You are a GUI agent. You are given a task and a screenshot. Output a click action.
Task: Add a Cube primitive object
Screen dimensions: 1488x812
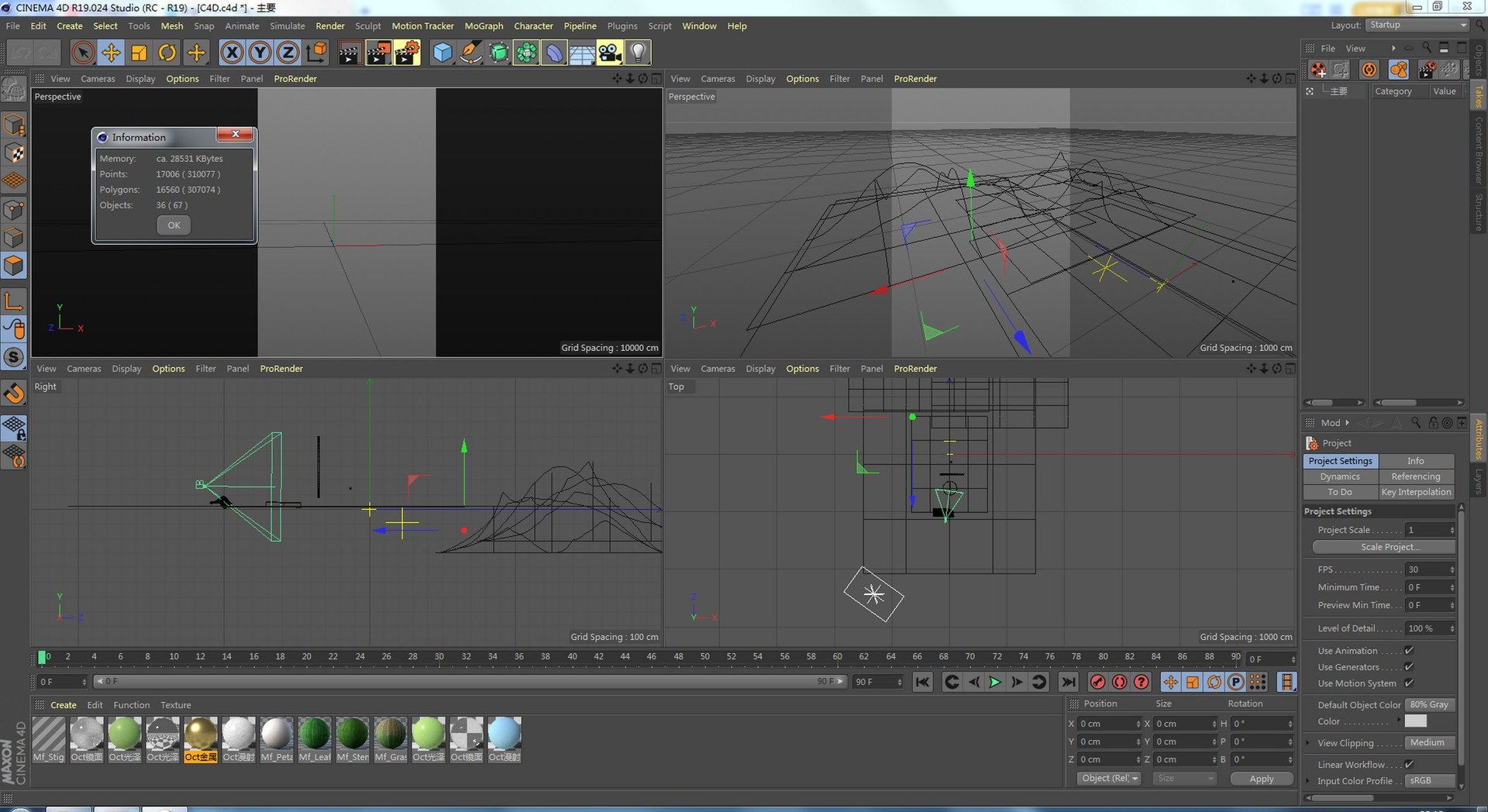[x=442, y=53]
